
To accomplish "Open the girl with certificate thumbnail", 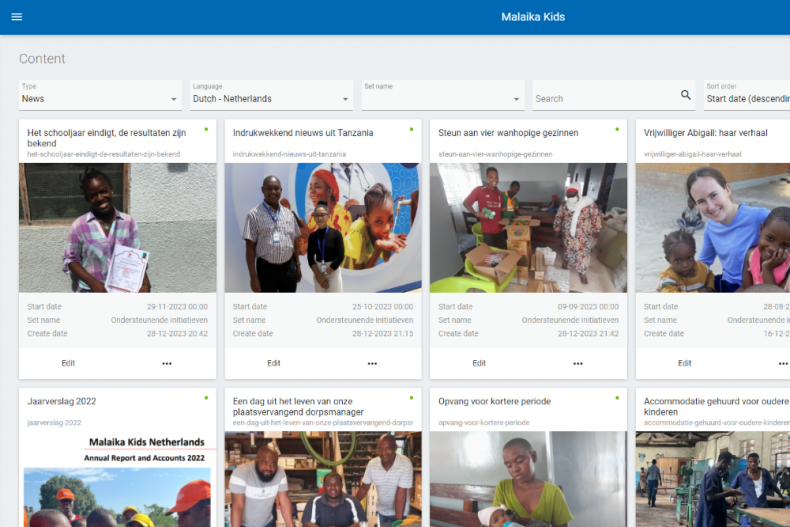I will [x=118, y=228].
